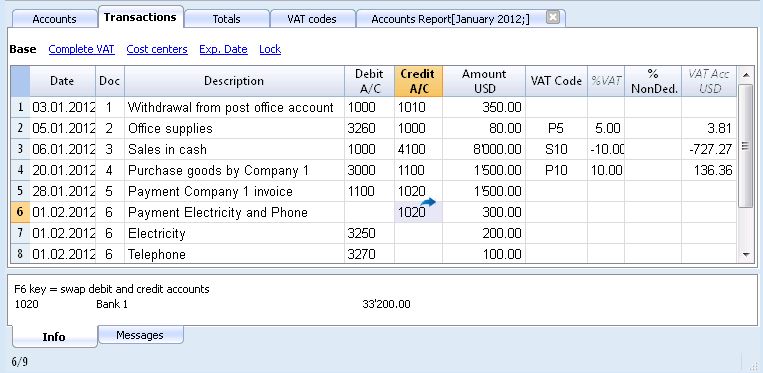
Task: Click the table scroll down arrow
Action: (745, 254)
